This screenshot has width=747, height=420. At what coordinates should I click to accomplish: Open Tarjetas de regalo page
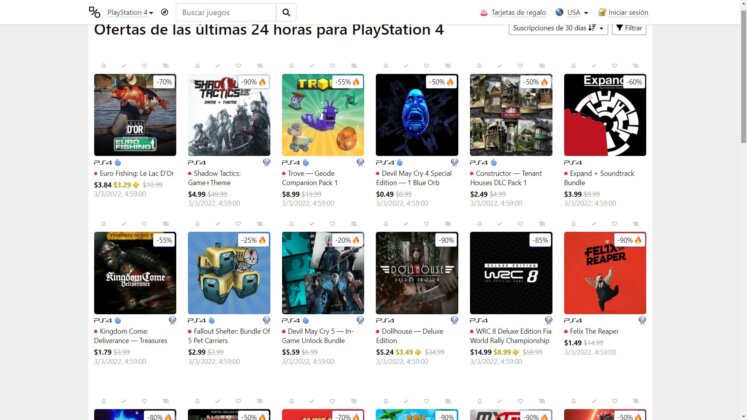(513, 12)
